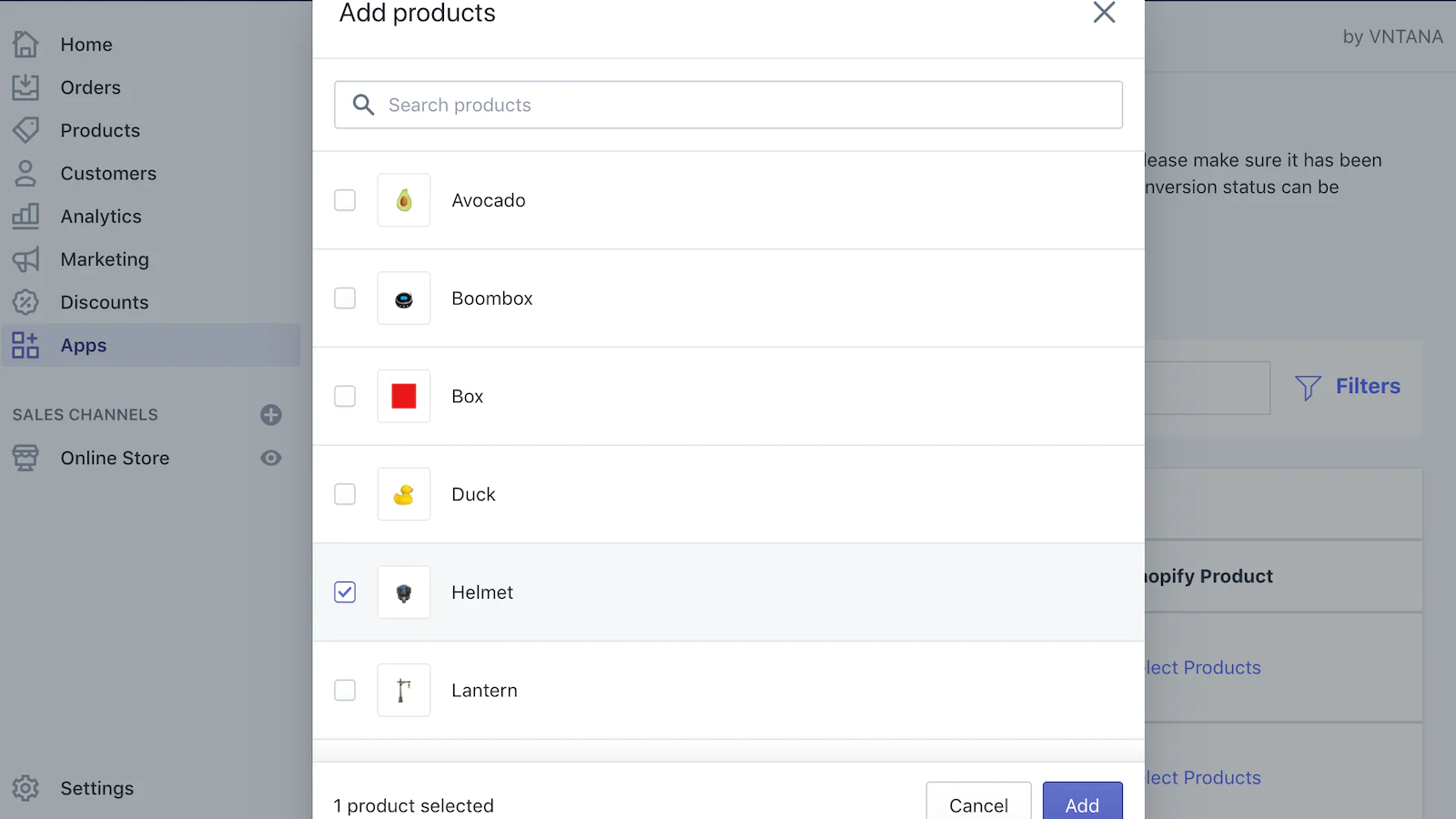The height and width of the screenshot is (819, 1456).
Task: Cancel the Add products dialog
Action: (978, 804)
